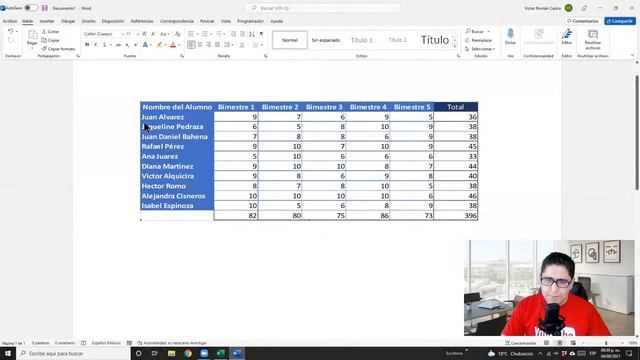The width and height of the screenshot is (640, 360).
Task: Apply the Normal style
Action: (x=290, y=40)
